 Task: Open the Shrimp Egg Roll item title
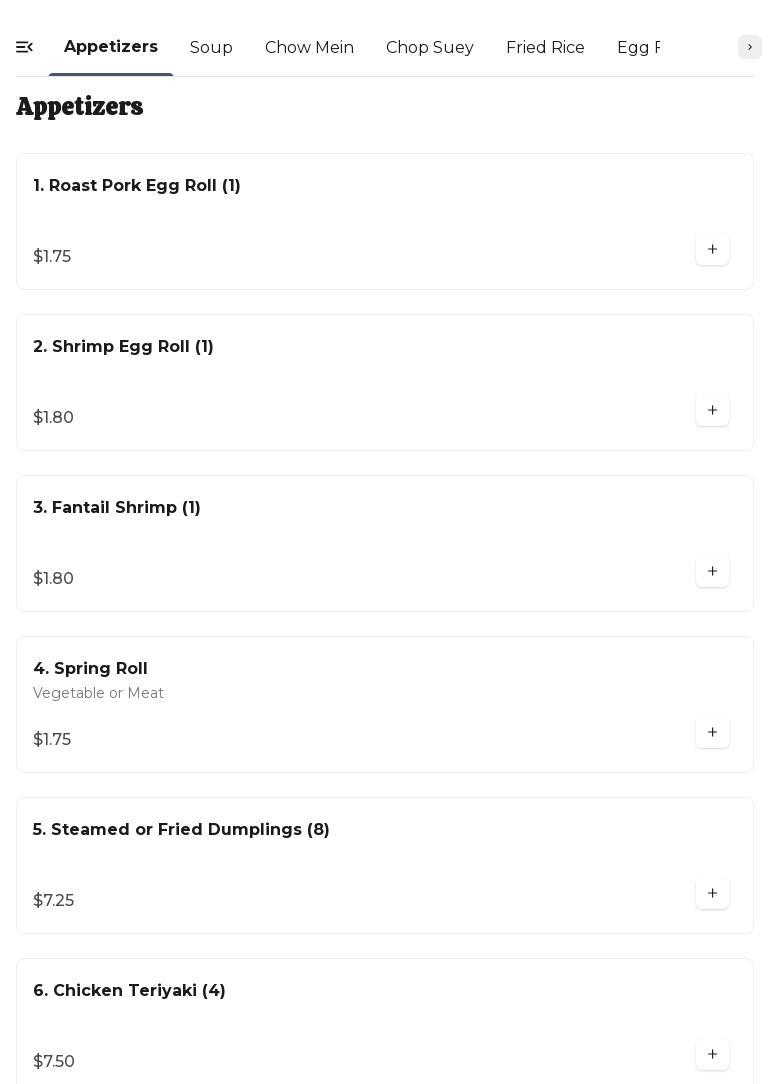[x=123, y=347]
